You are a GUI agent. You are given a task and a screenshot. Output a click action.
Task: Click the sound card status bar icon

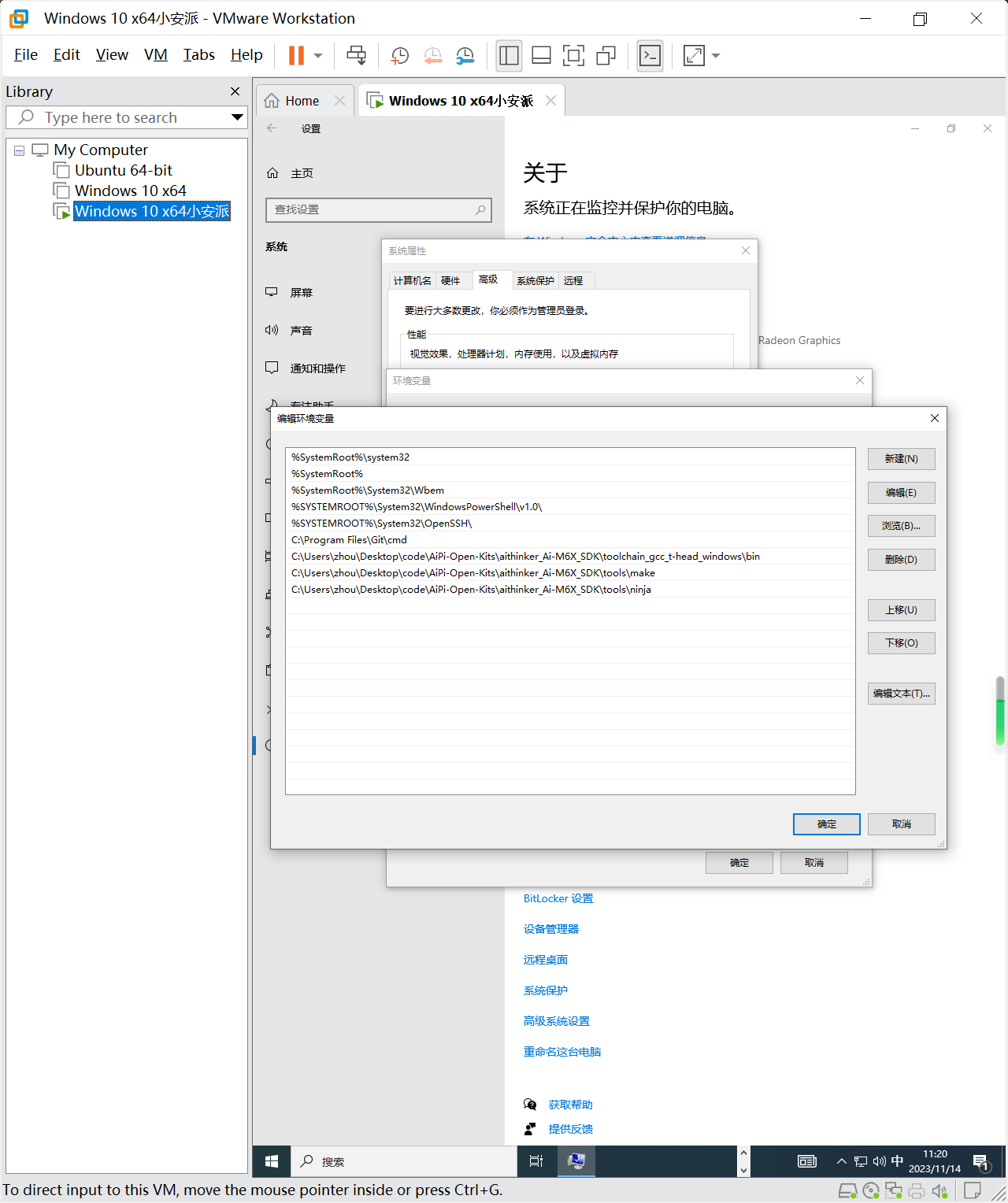939,1190
